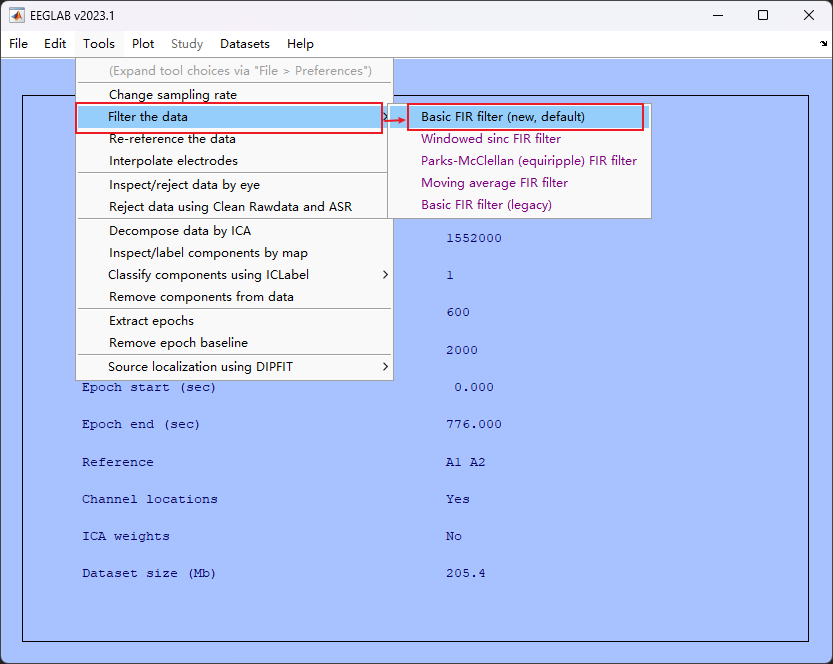Open the File menu
Viewport: 833px width, 664px height.
pyautogui.click(x=19, y=44)
